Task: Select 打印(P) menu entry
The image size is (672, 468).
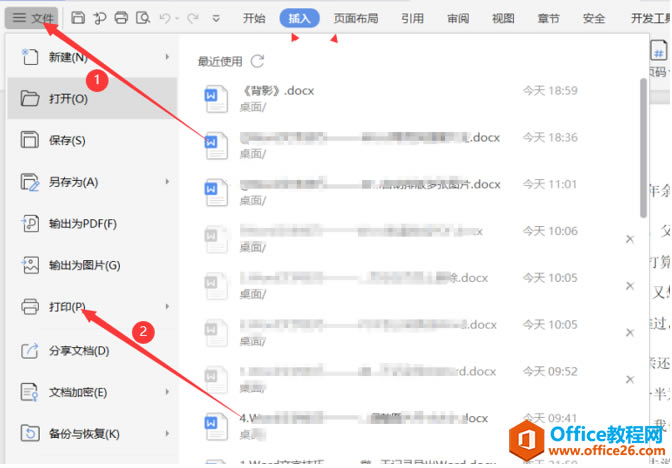Action: point(92,306)
